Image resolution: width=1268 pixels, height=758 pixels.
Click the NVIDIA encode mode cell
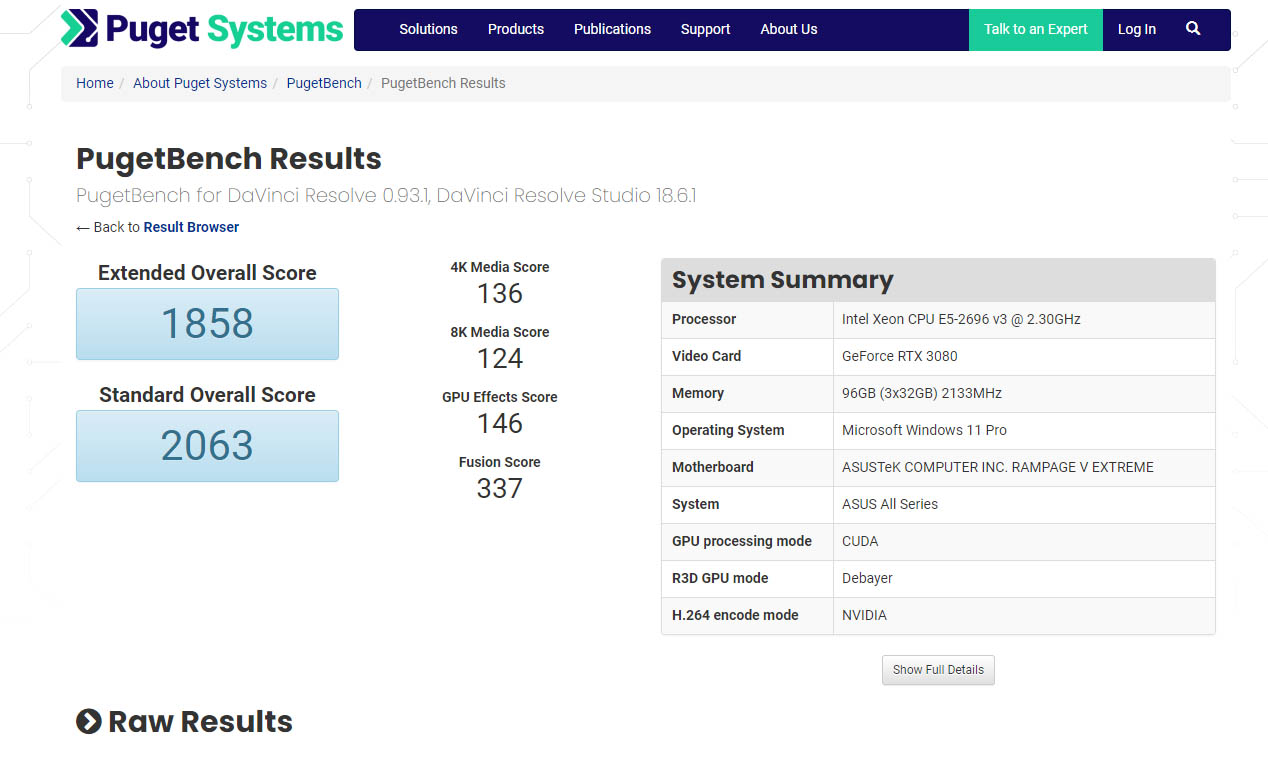point(1023,615)
